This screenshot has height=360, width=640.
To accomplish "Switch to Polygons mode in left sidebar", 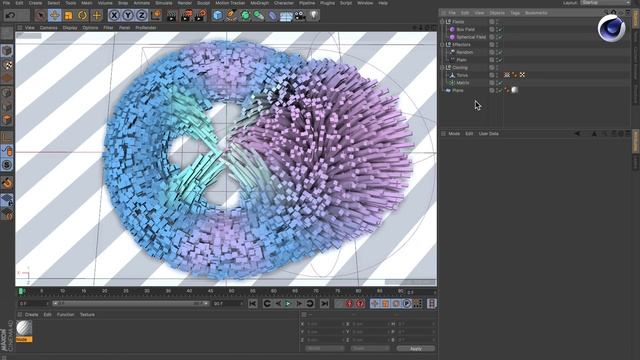I will (x=7, y=120).
